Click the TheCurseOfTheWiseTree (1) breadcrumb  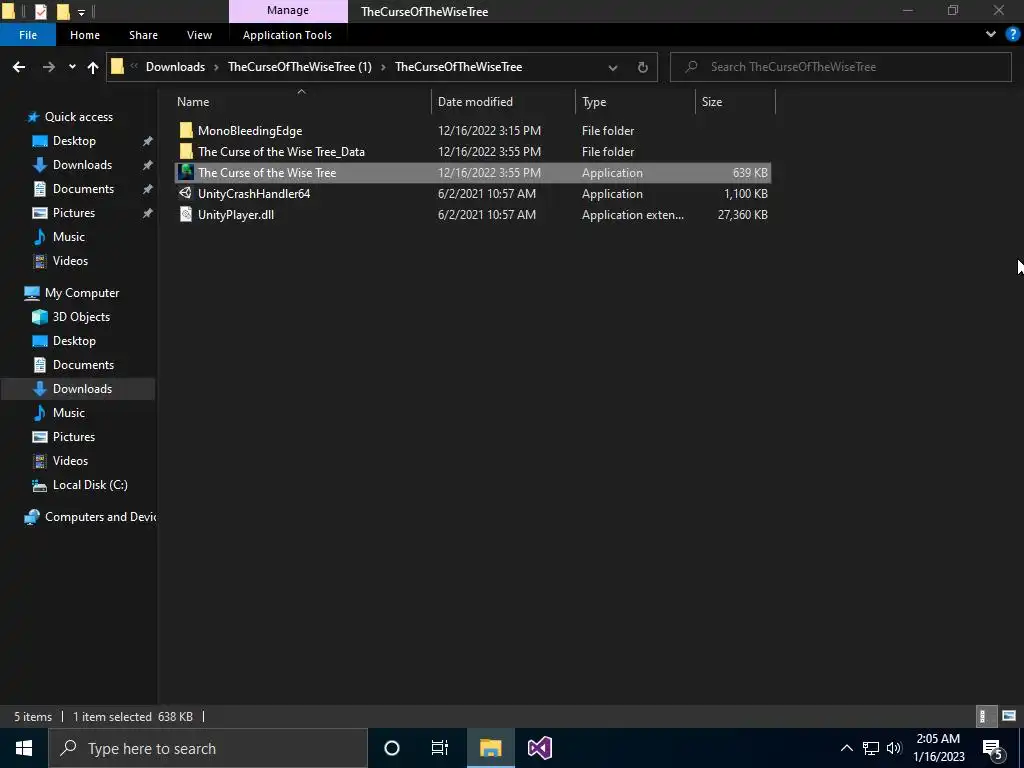300,67
